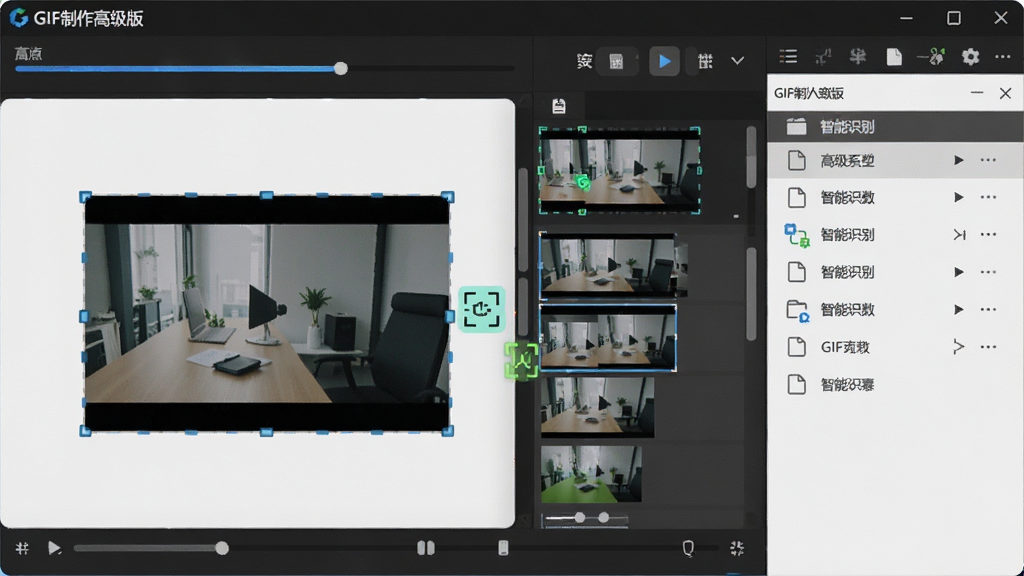Viewport: 1024px width, 576px height.
Task: Click the save icon above the frame thumbnails
Action: 558,106
